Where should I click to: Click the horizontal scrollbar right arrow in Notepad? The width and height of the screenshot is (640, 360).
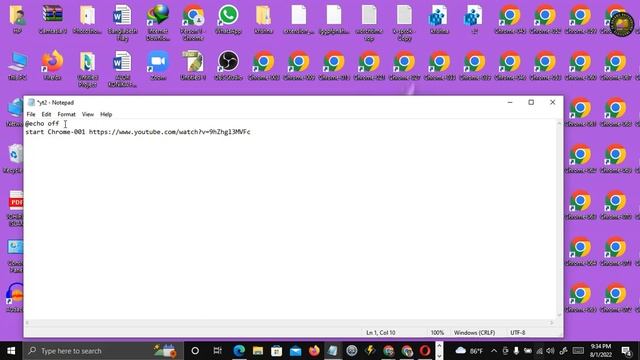(x=552, y=323)
